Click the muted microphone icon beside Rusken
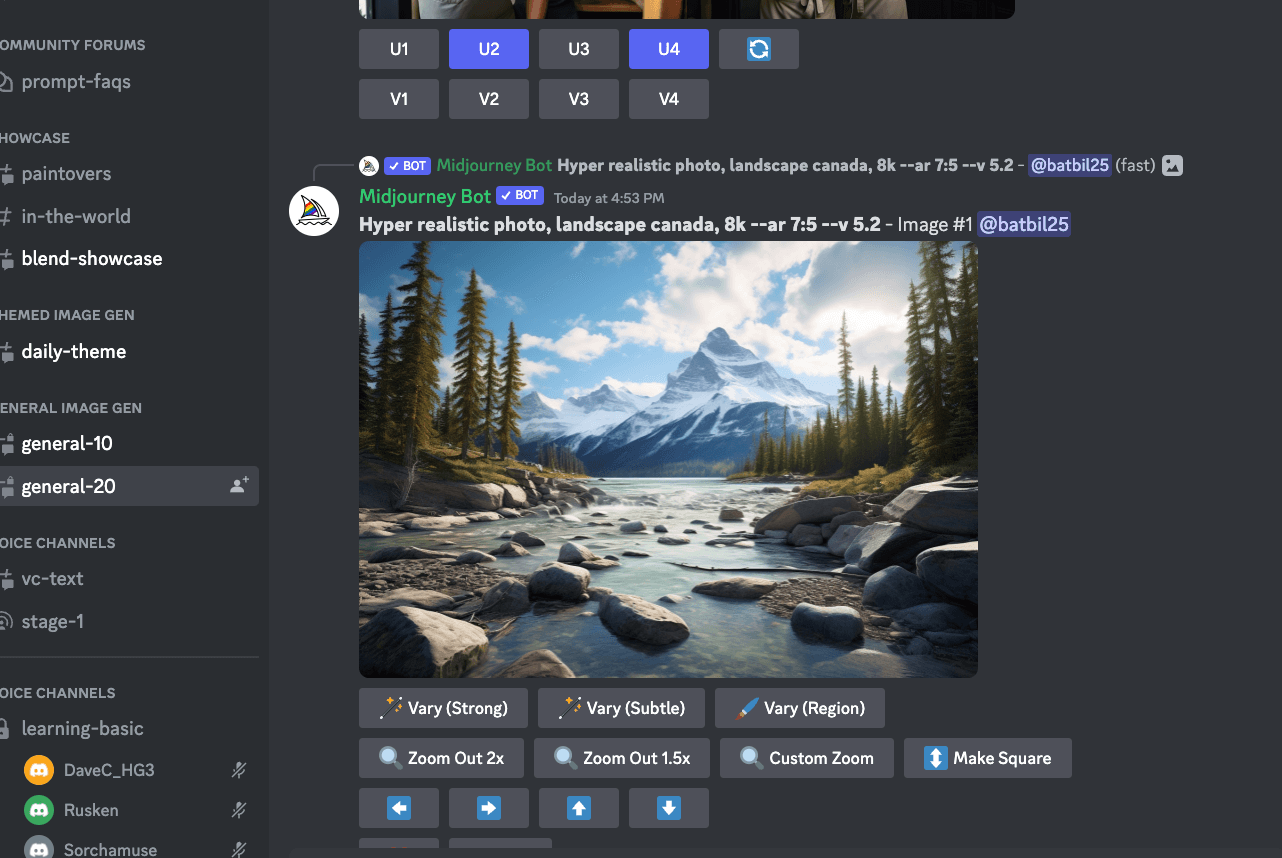Image resolution: width=1282 pixels, height=858 pixels. (x=239, y=810)
